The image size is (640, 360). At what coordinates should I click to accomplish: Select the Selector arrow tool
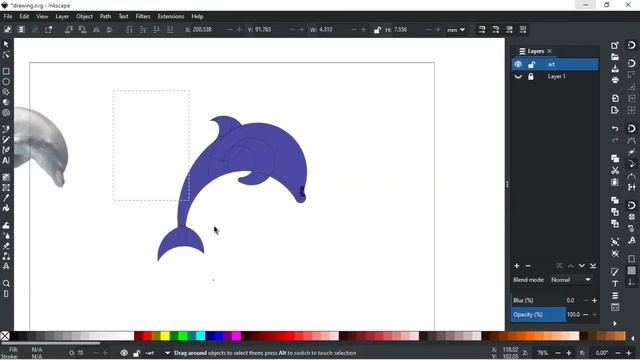6,44
